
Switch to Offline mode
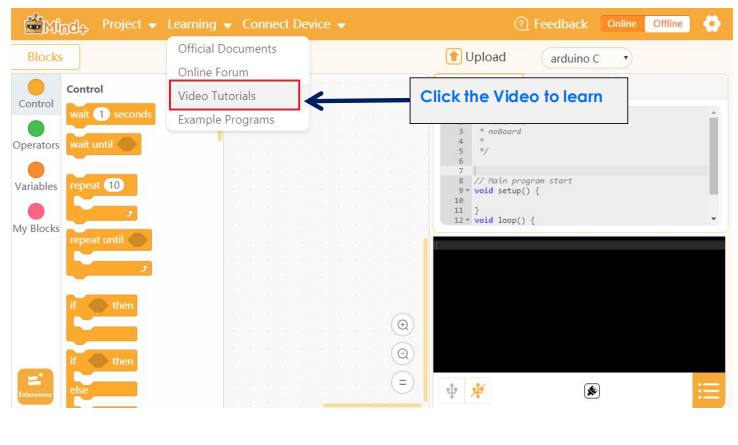click(x=667, y=24)
